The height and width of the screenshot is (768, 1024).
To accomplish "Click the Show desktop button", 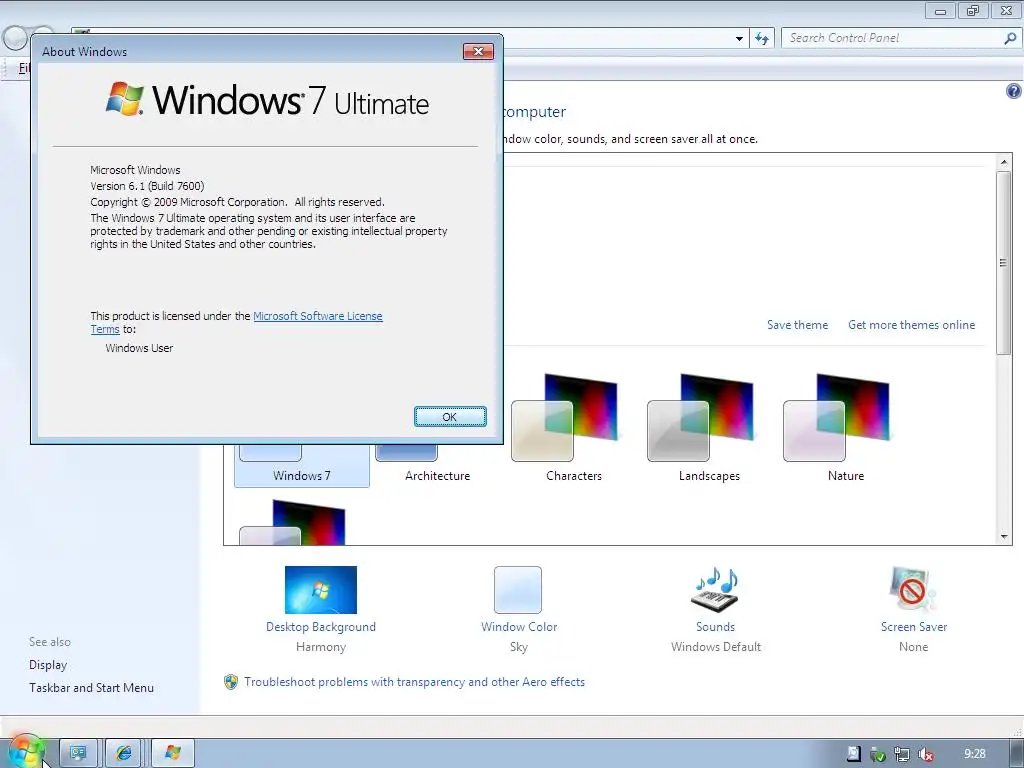I will pyautogui.click(x=1016, y=754).
